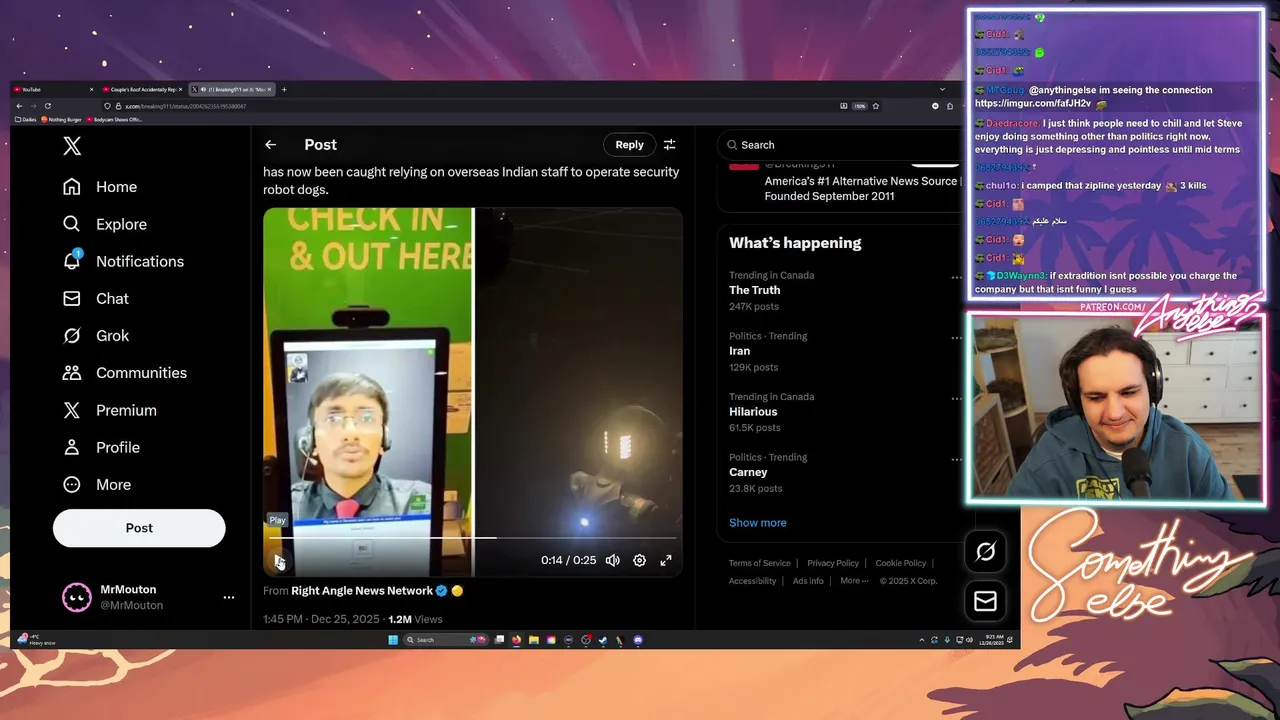The width and height of the screenshot is (1280, 720).
Task: Open Terms of Service footer link
Action: (759, 563)
